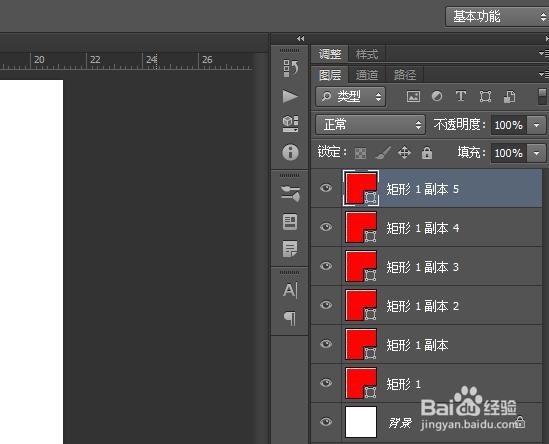Screen dimensions: 549x444
Task: Switch to the 通道 tab
Action: 367,75
